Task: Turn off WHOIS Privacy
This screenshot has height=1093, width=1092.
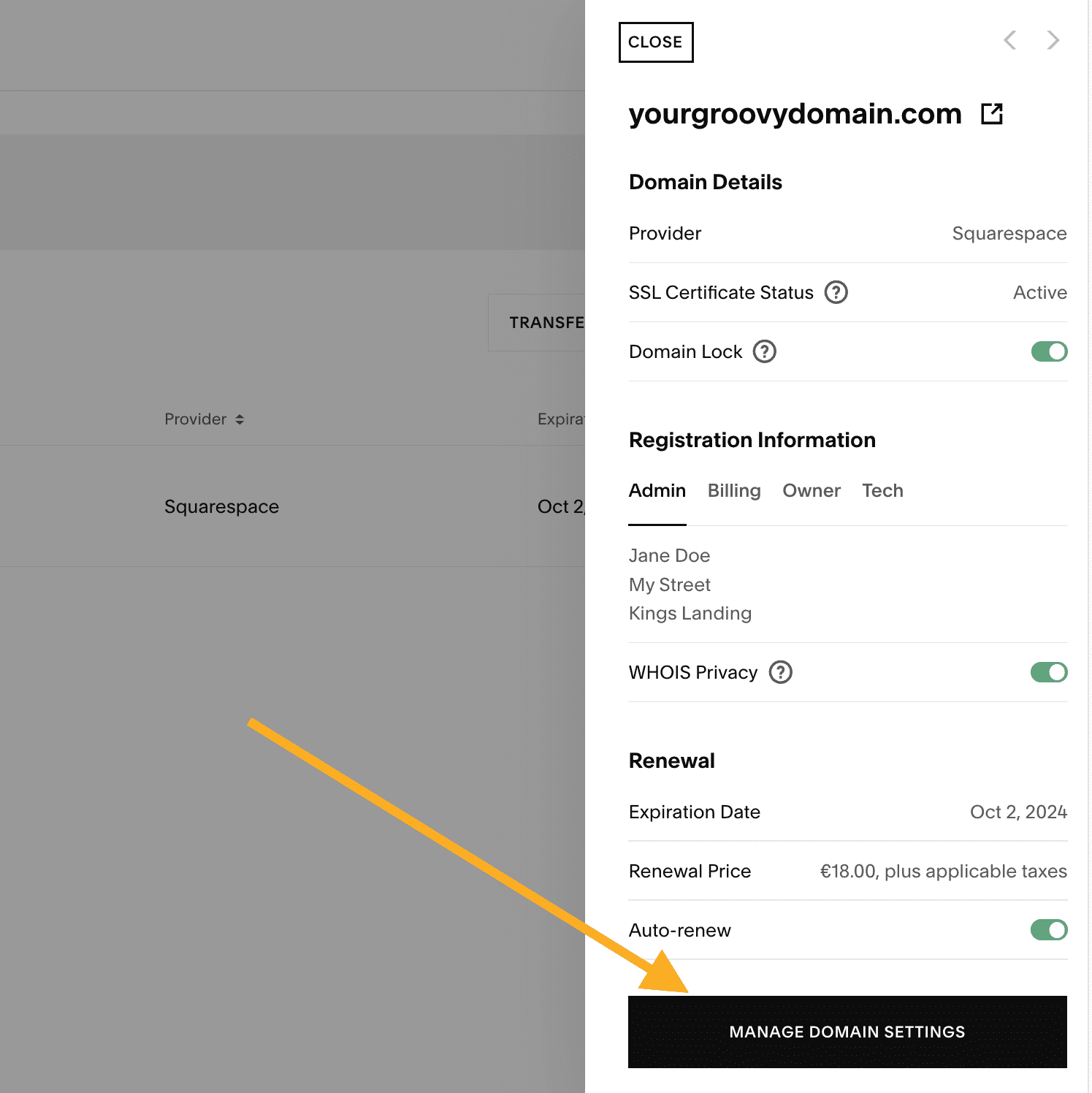Action: coord(1047,672)
